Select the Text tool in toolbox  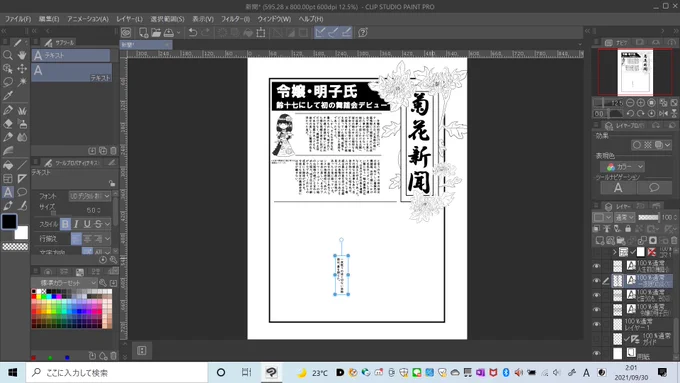(x=7, y=192)
